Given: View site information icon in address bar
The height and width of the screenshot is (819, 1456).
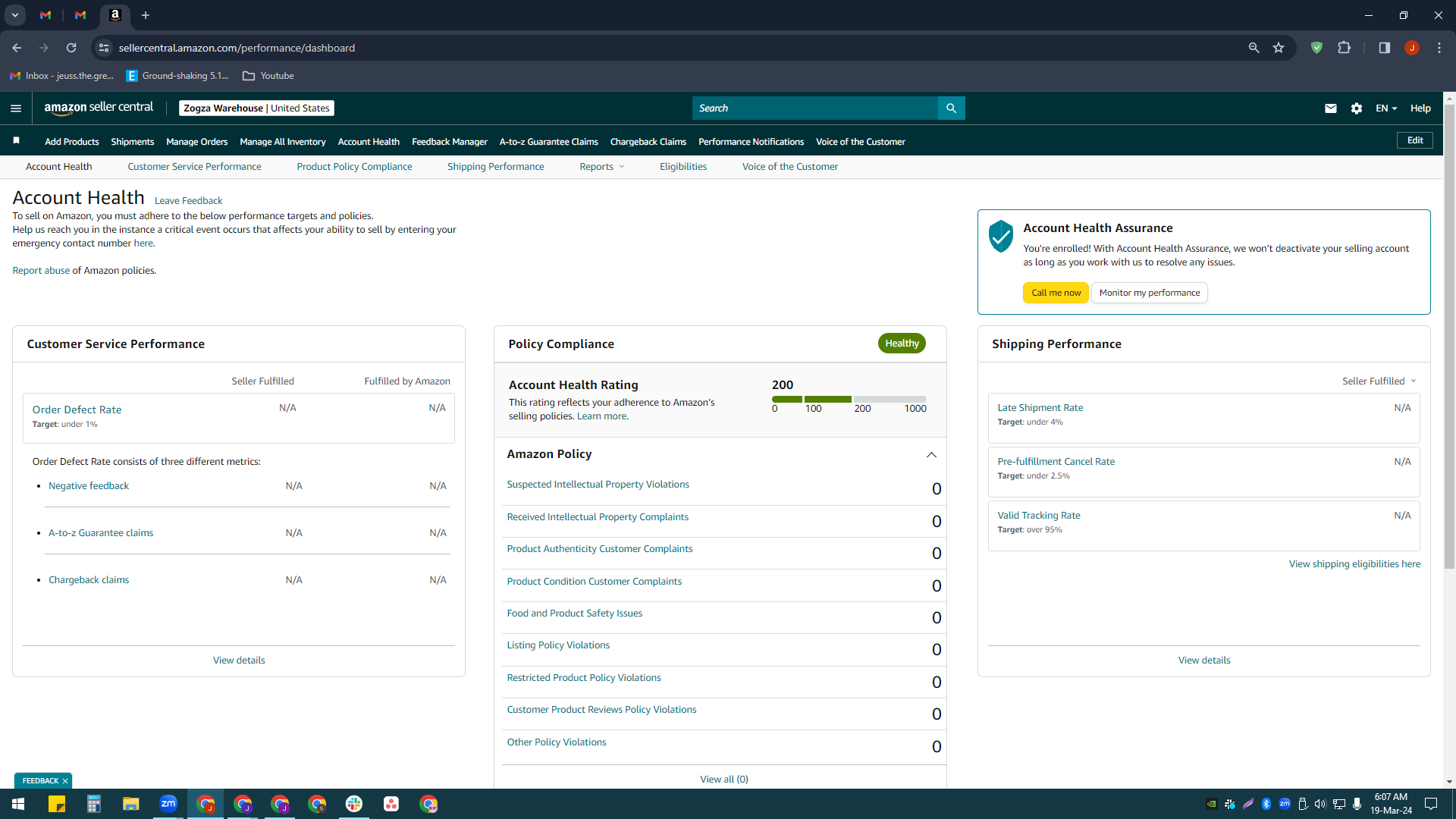Looking at the screenshot, I should click(104, 48).
